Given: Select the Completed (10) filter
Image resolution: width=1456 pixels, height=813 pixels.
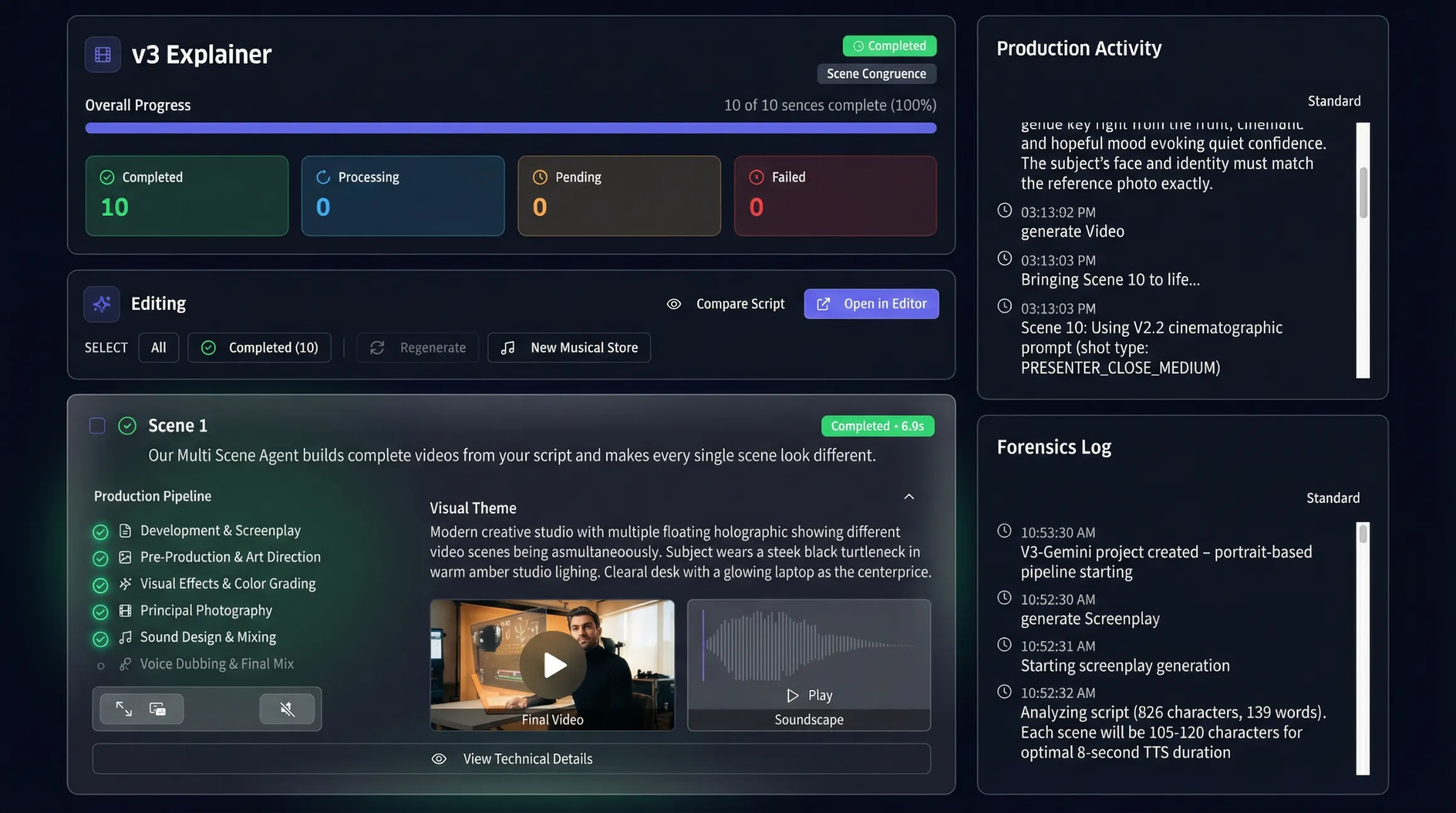Looking at the screenshot, I should pos(259,348).
